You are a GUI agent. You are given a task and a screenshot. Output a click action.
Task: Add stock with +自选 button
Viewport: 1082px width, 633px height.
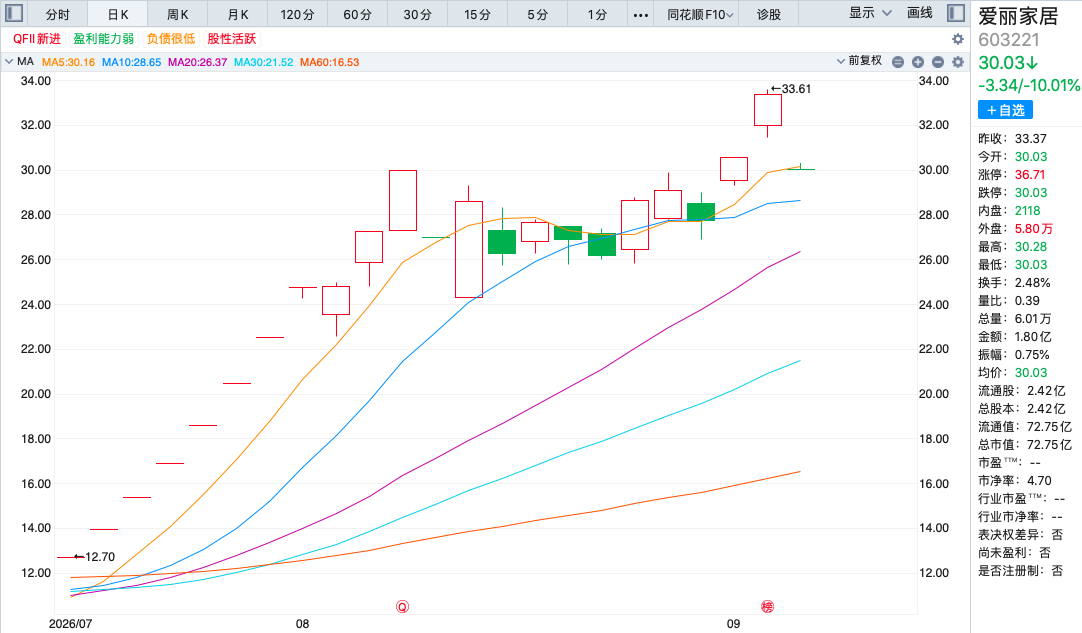click(1005, 110)
